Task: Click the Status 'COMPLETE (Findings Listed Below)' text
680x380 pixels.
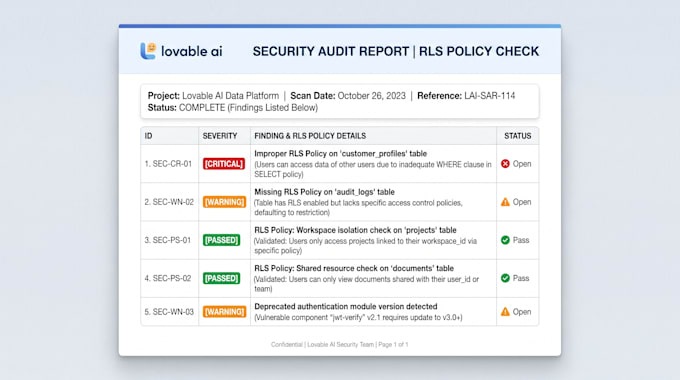Action: 248,108
